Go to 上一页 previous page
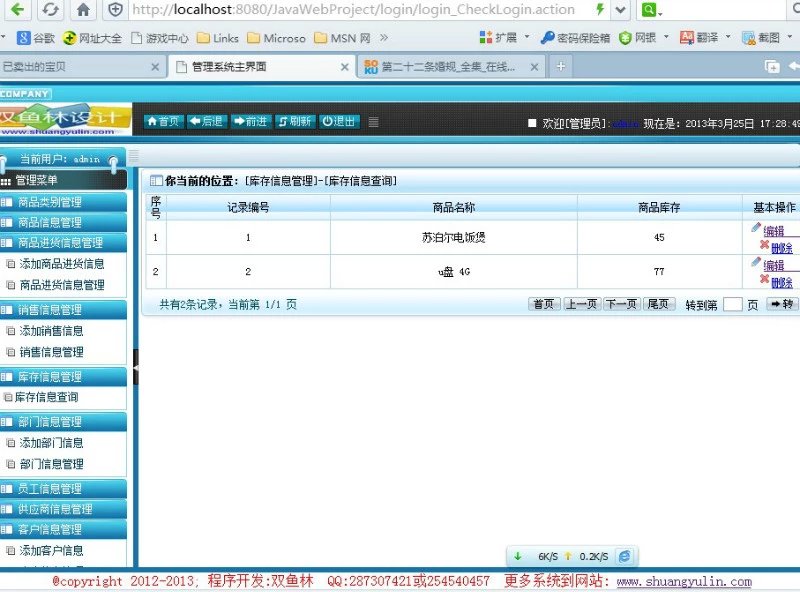The width and height of the screenshot is (800, 592). [x=582, y=304]
